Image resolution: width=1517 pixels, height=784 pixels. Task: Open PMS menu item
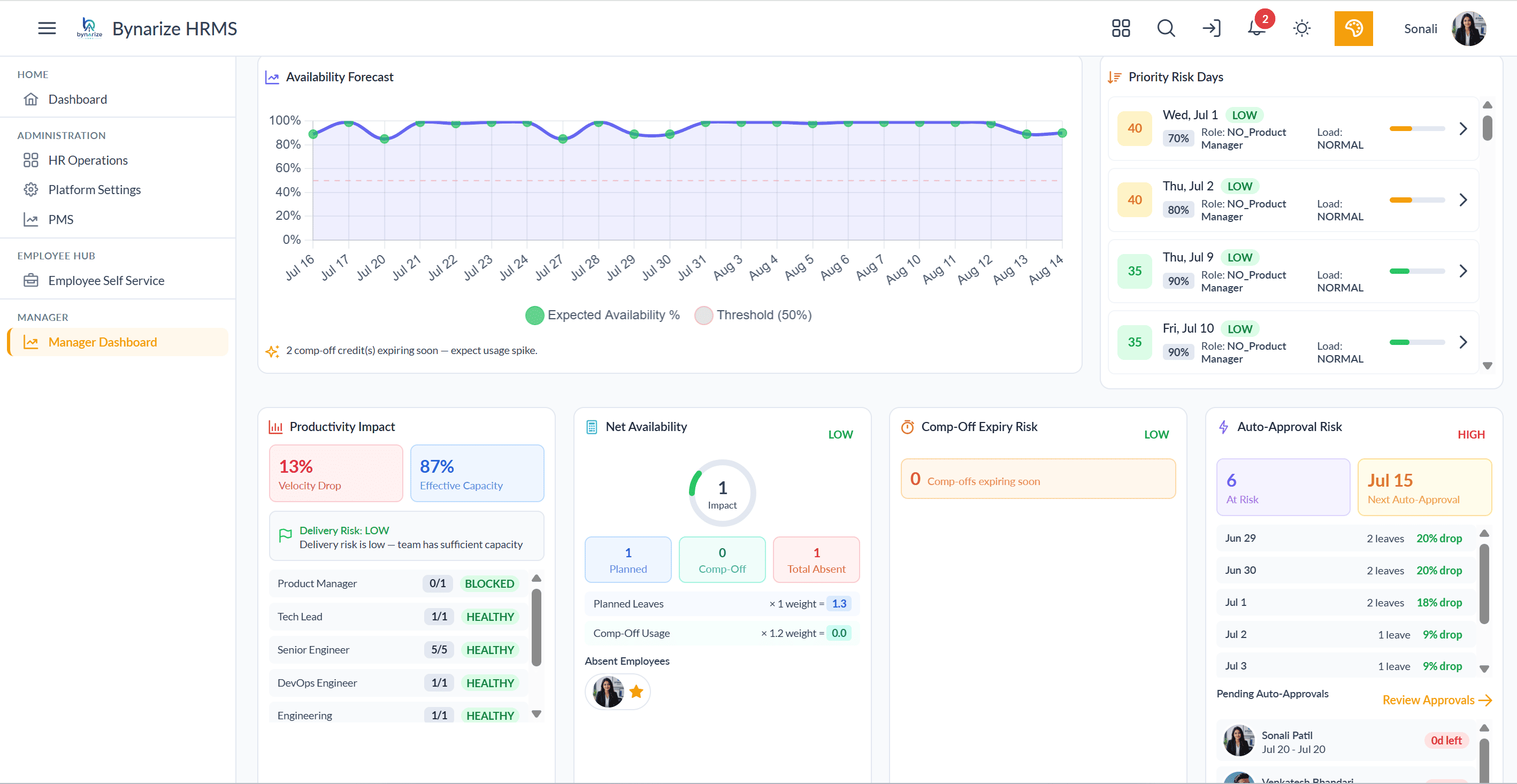pyautogui.click(x=118, y=220)
